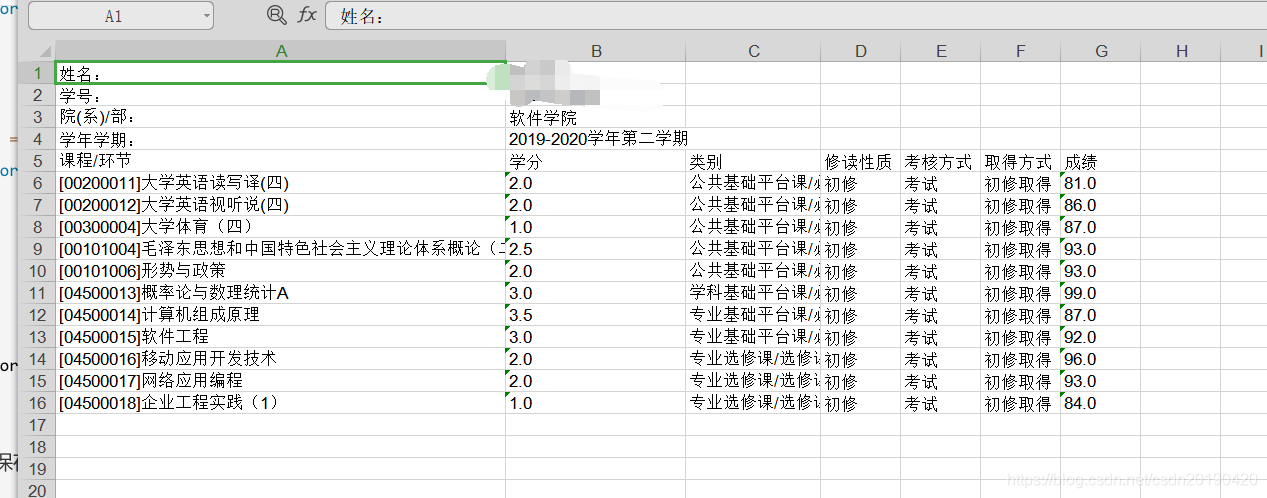
Task: Click score cell 92.0
Action: coord(1101,337)
